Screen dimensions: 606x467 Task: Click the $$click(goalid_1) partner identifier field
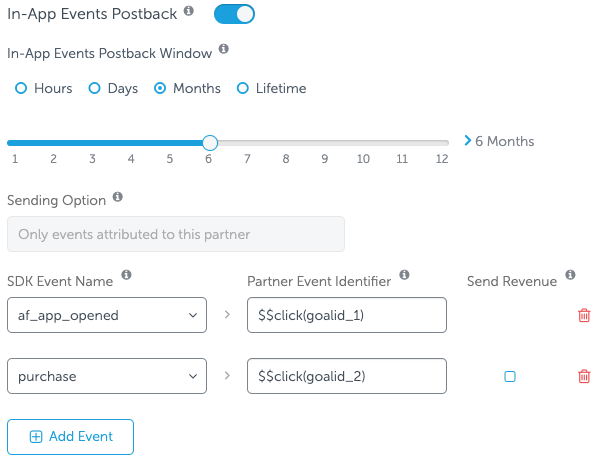pos(347,315)
